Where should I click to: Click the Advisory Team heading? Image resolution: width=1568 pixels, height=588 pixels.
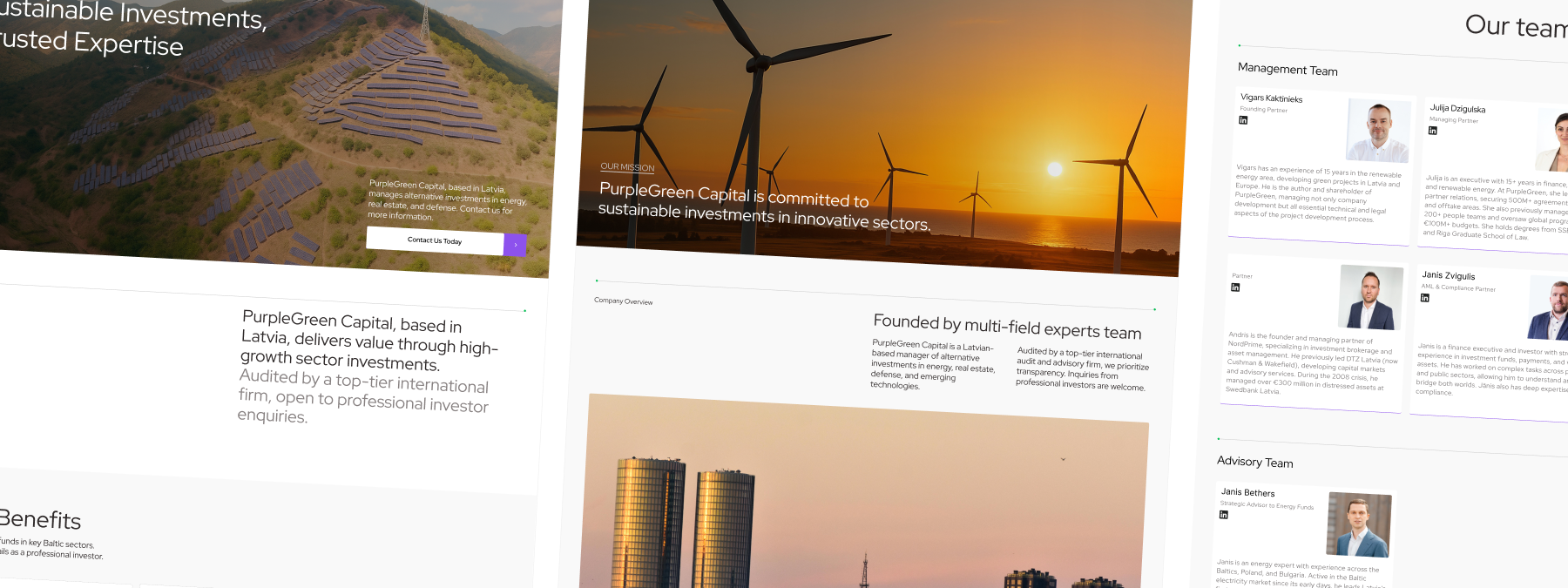[1254, 462]
